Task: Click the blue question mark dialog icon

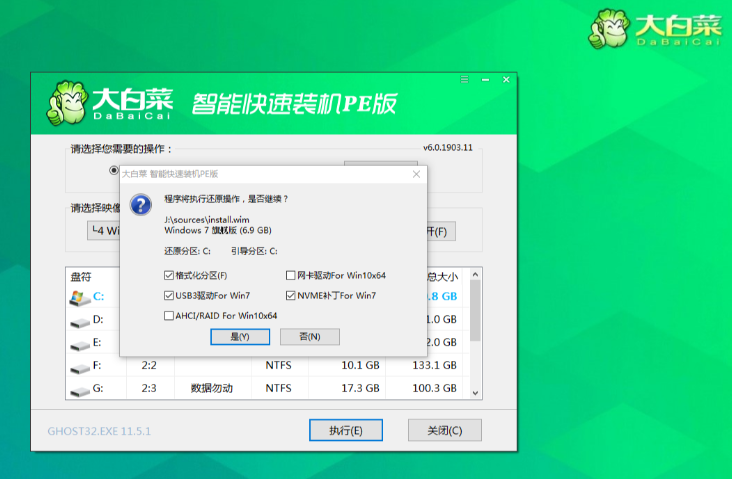Action: tap(141, 204)
